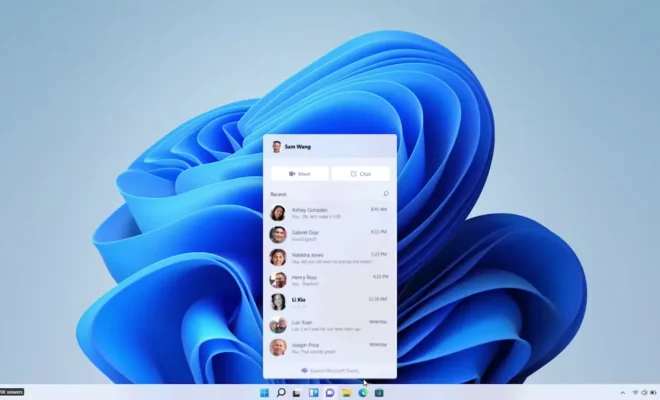This screenshot has height=400, width=660.
Task: Open the Windows Start menu
Action: pos(264,393)
